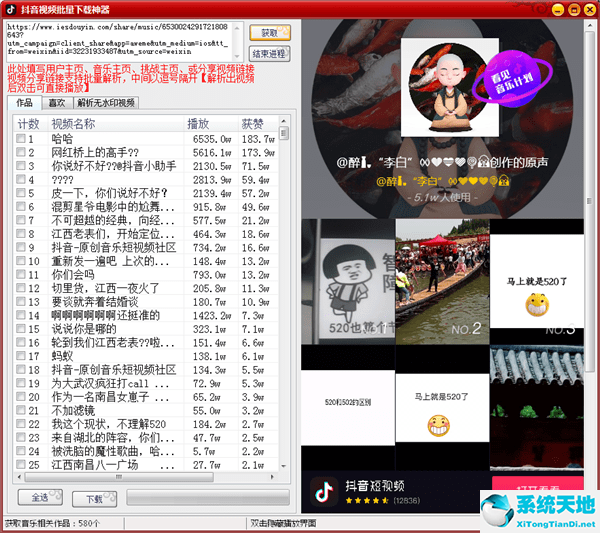Sort by the 视频名称 column header

pyautogui.click(x=116, y=124)
